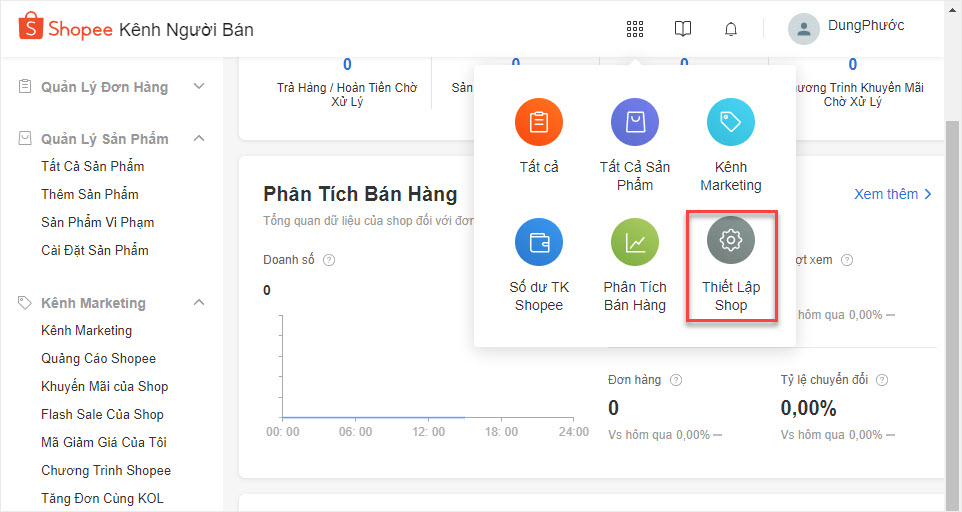Open Khuyến Mãi của Shop

coord(104,386)
